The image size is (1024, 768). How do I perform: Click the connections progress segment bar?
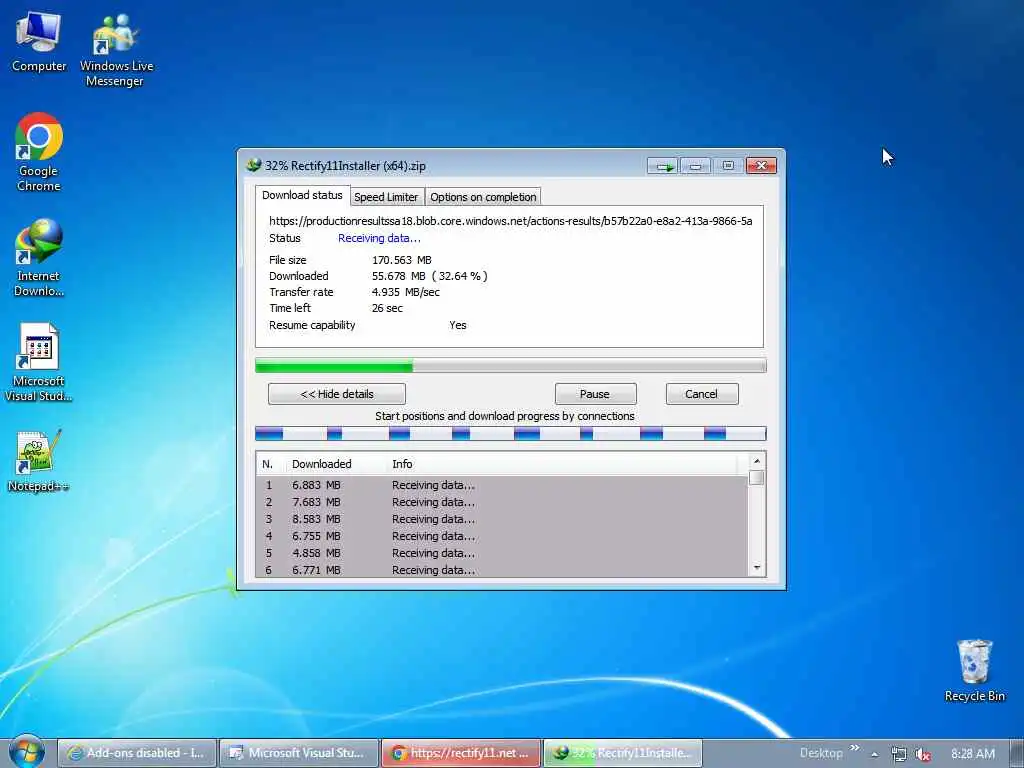coord(511,433)
